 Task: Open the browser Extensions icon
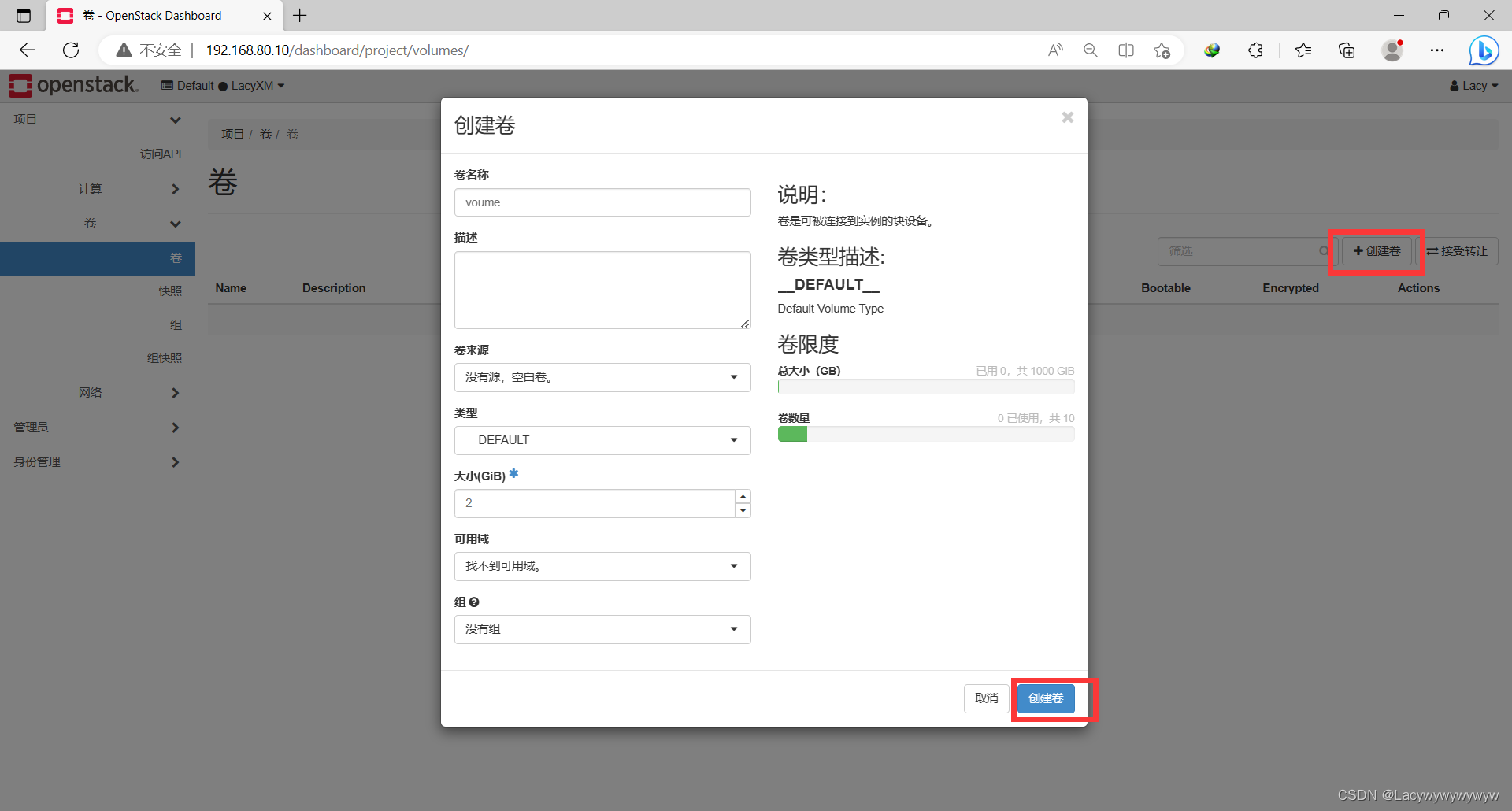(1255, 50)
